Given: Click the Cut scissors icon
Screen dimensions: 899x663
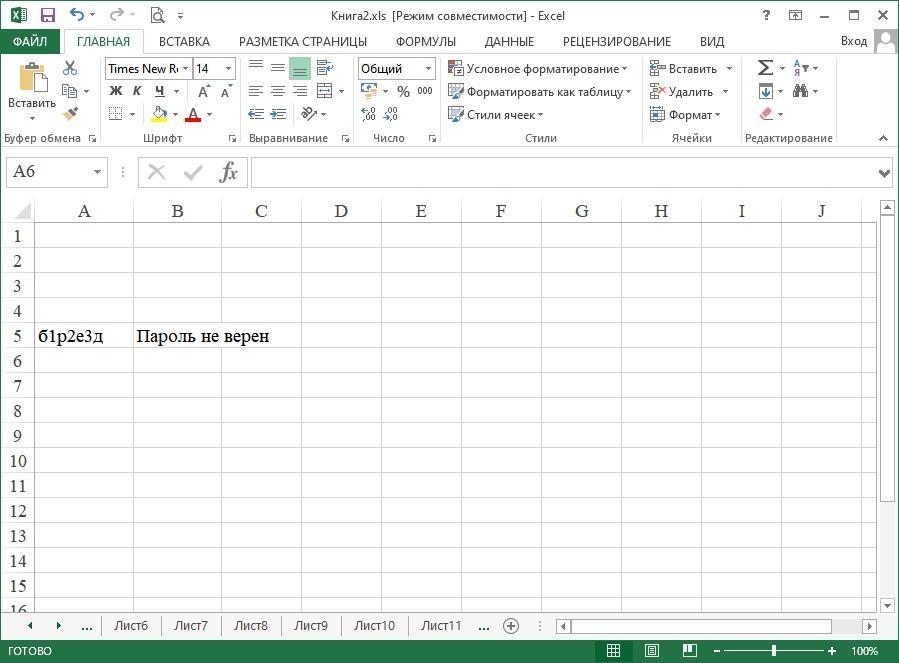Looking at the screenshot, I should coord(70,68).
